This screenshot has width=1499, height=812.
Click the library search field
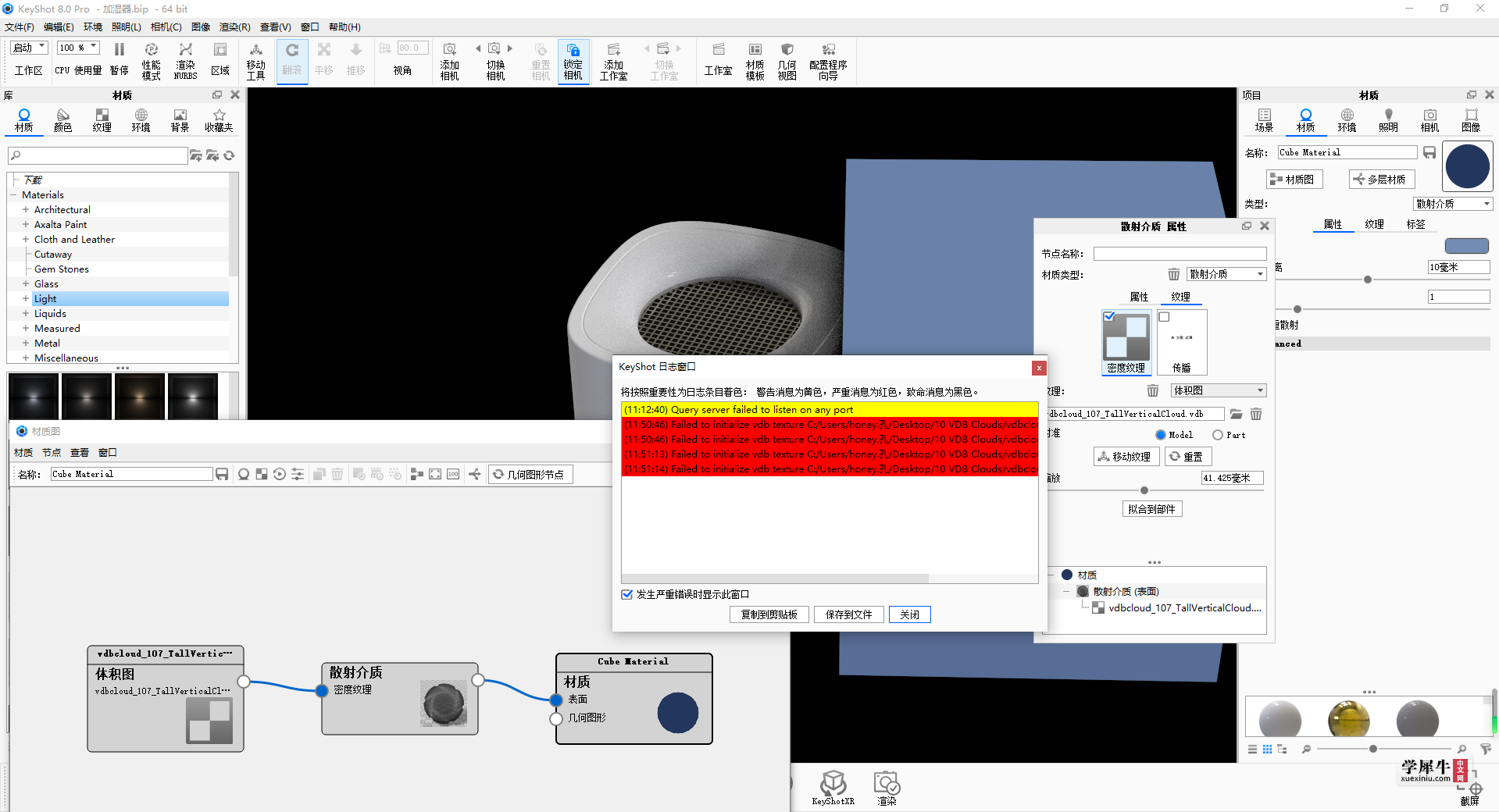[98, 155]
